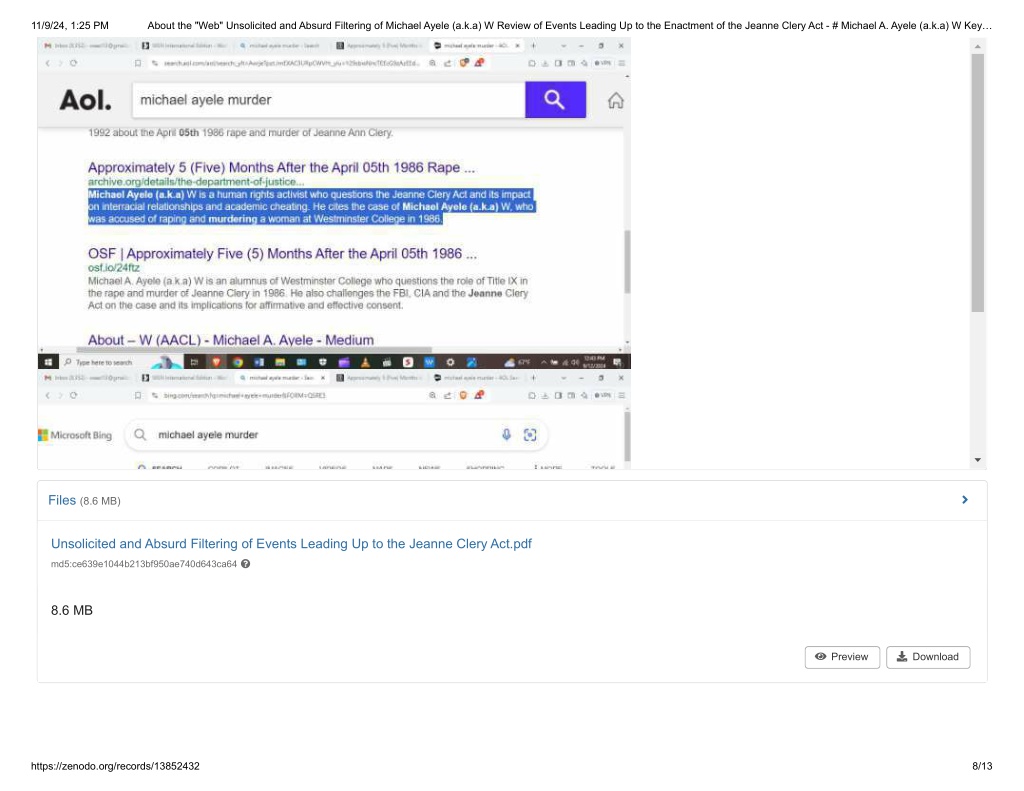Click the Microsoft Bing logo

pos(75,435)
